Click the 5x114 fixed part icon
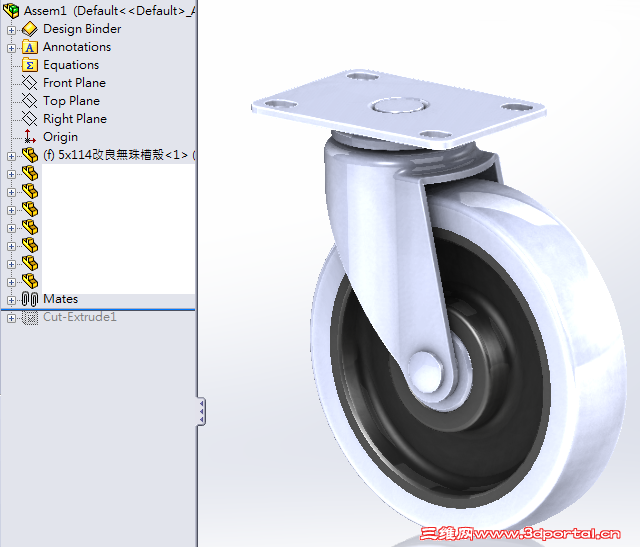Screen dimensions: 640x547 tap(30, 155)
